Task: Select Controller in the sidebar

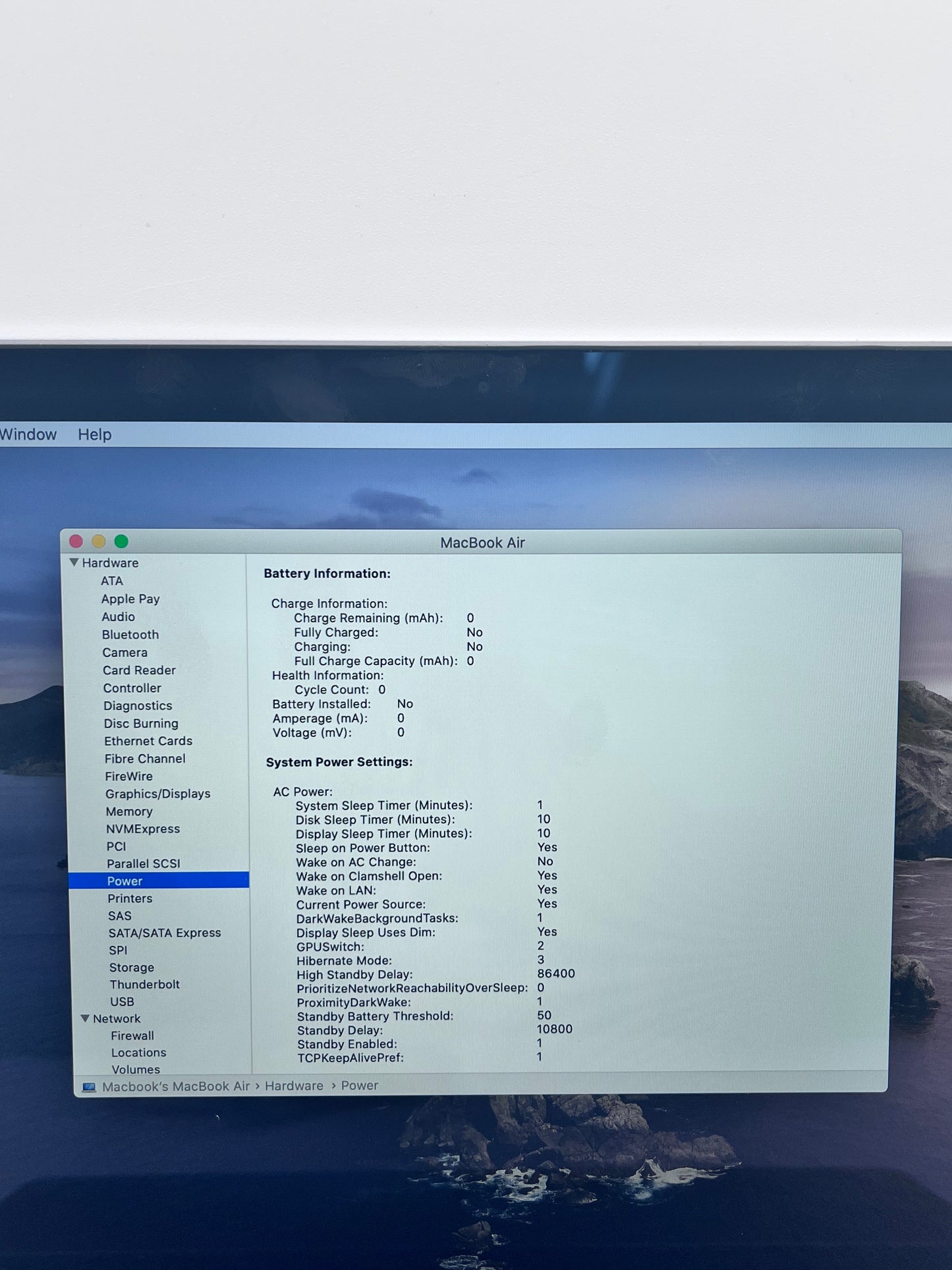Action: (x=132, y=687)
